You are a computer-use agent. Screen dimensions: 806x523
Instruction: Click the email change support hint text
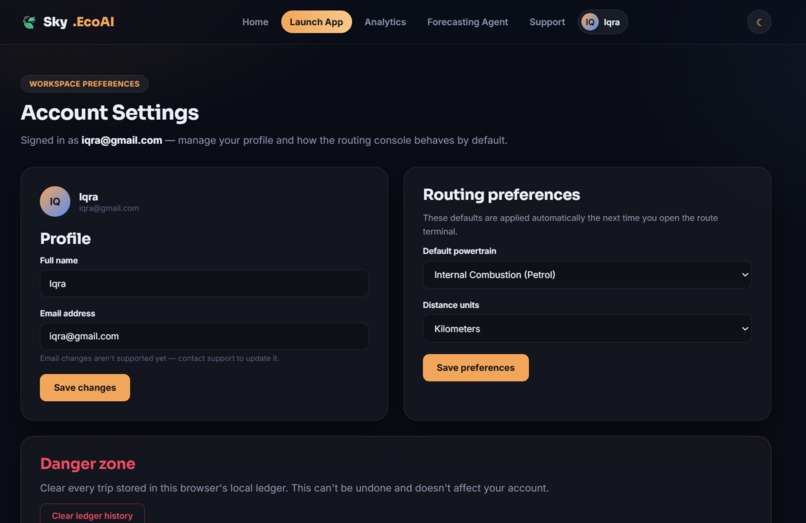pyautogui.click(x=159, y=358)
